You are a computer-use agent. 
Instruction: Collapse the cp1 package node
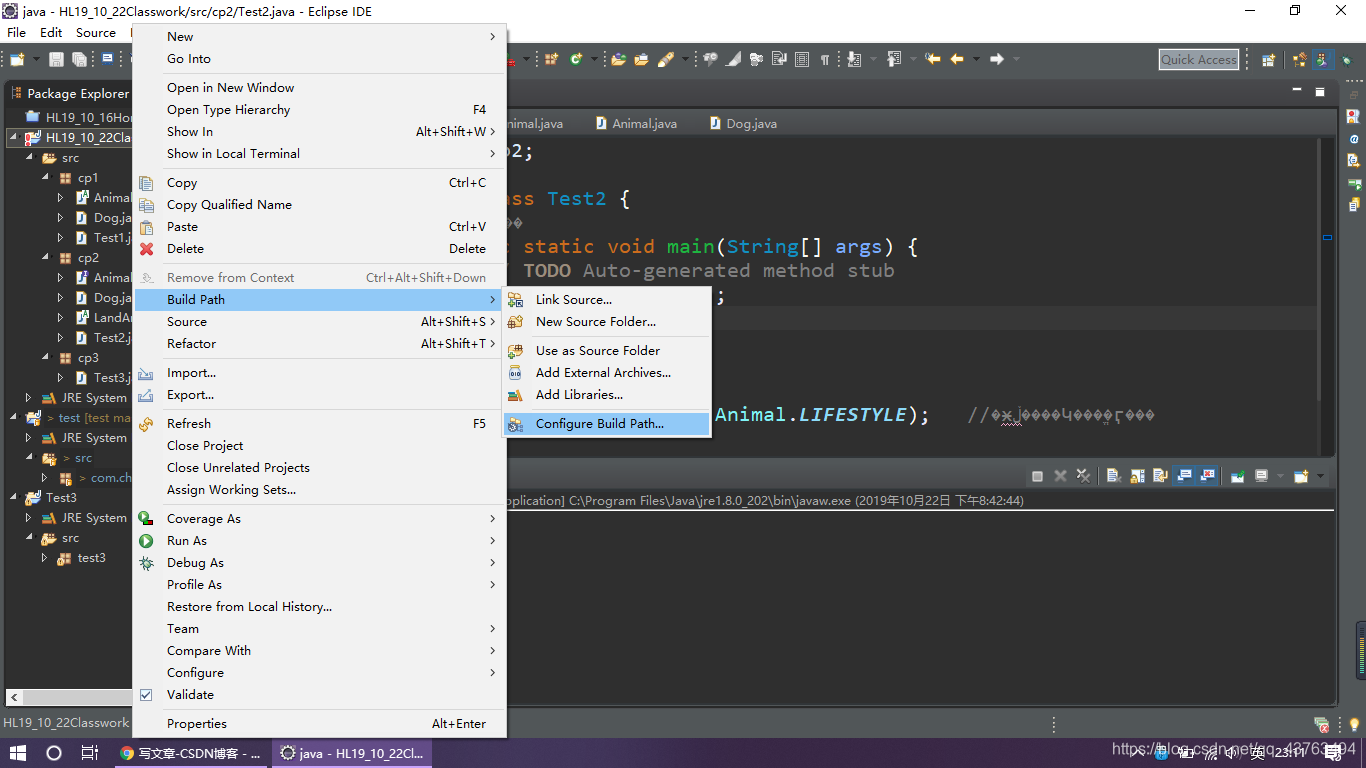45,178
